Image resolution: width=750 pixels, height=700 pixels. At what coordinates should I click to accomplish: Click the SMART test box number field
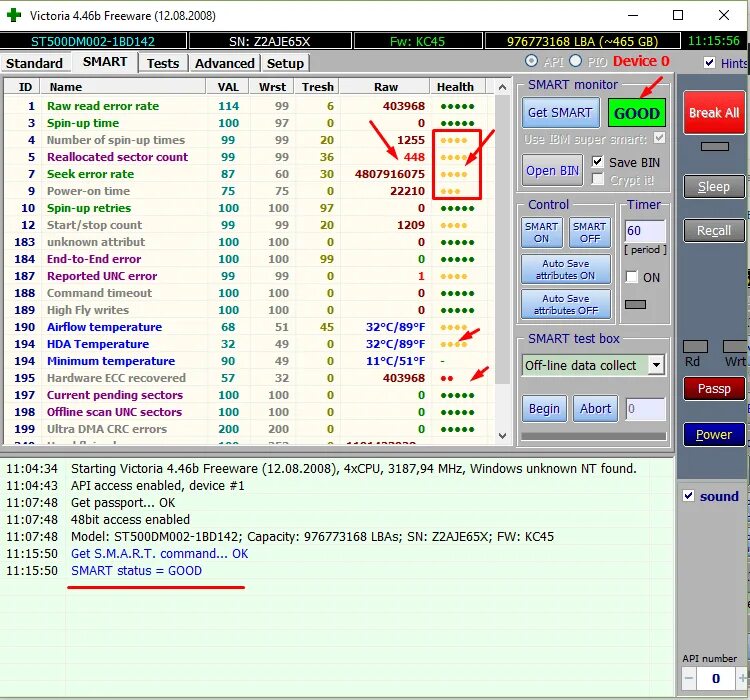click(x=645, y=409)
